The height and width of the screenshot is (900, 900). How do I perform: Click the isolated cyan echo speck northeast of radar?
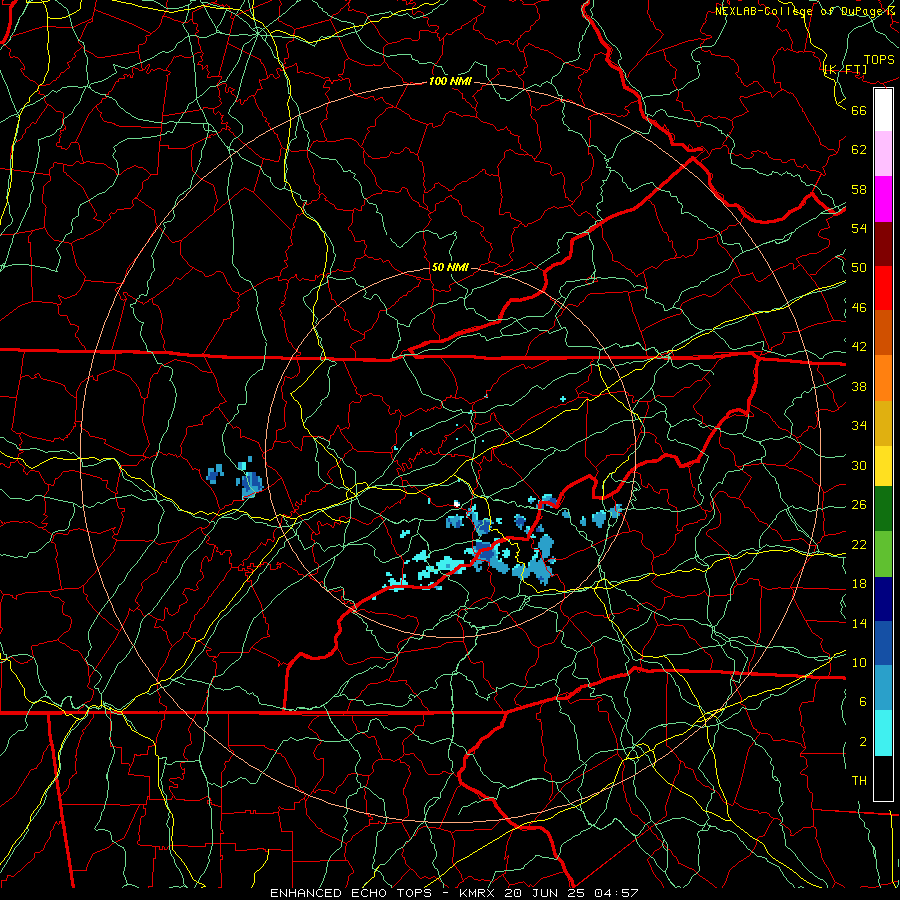[x=562, y=398]
